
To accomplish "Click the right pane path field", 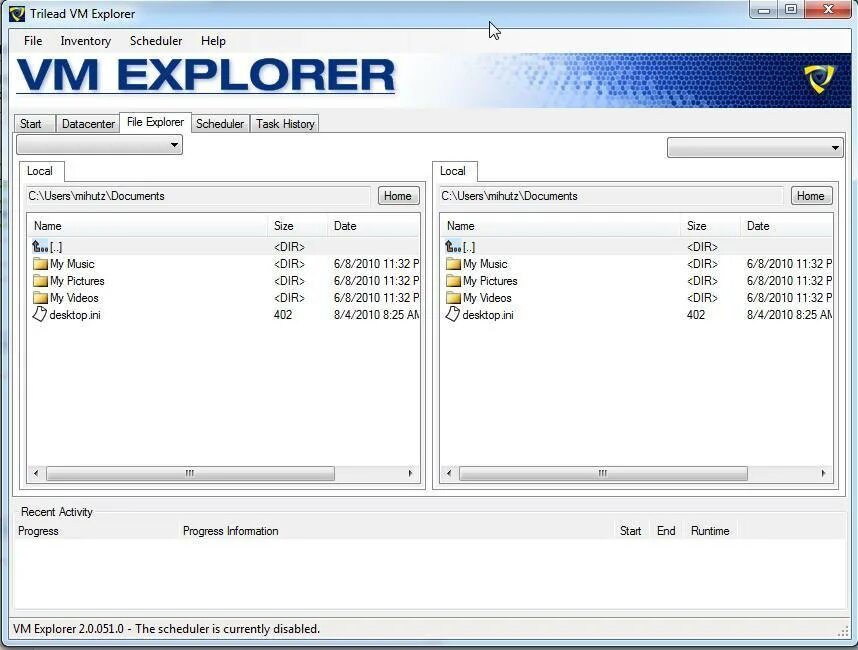I will coord(612,196).
